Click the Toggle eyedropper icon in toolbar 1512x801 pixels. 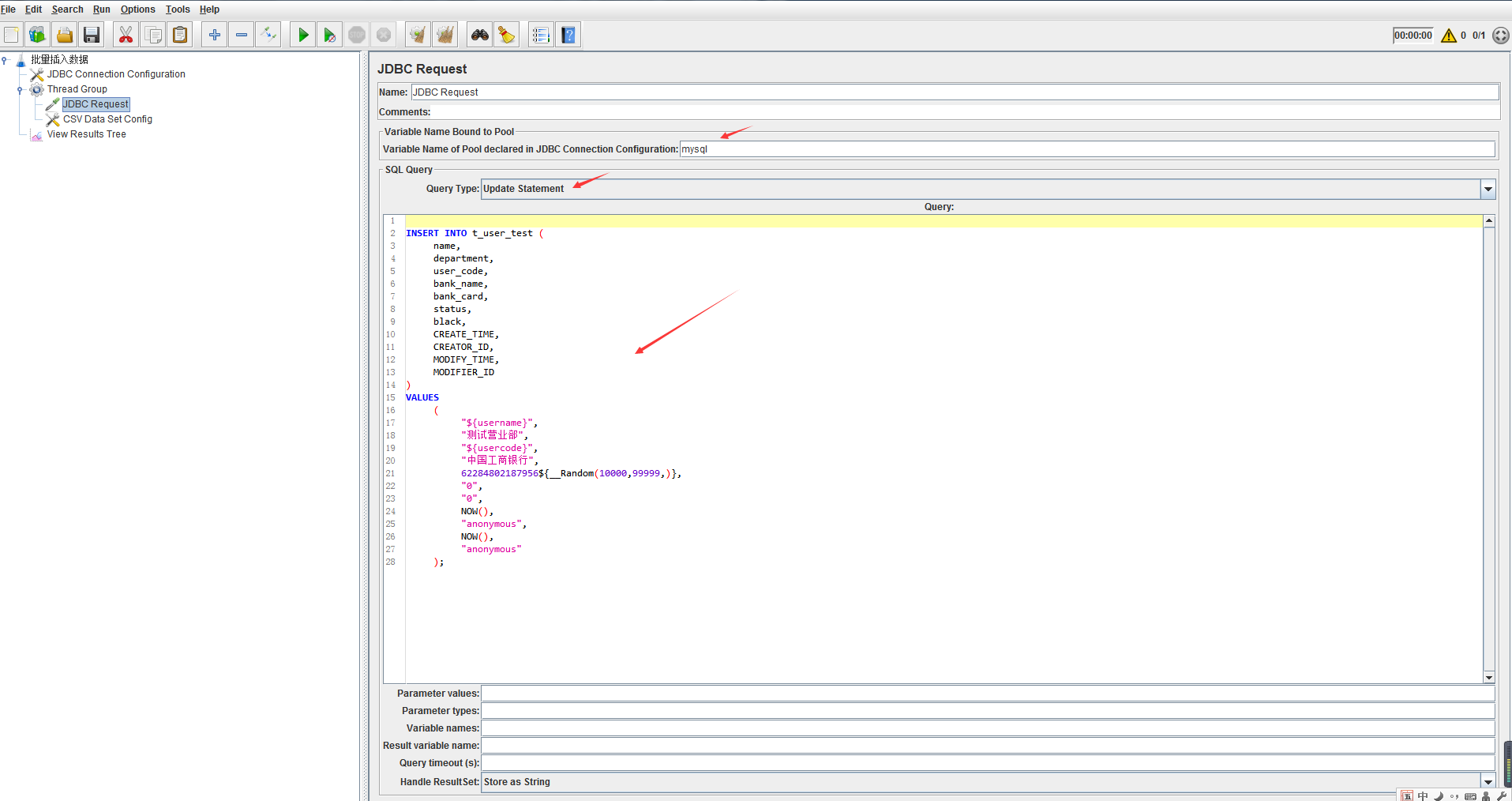(x=268, y=35)
